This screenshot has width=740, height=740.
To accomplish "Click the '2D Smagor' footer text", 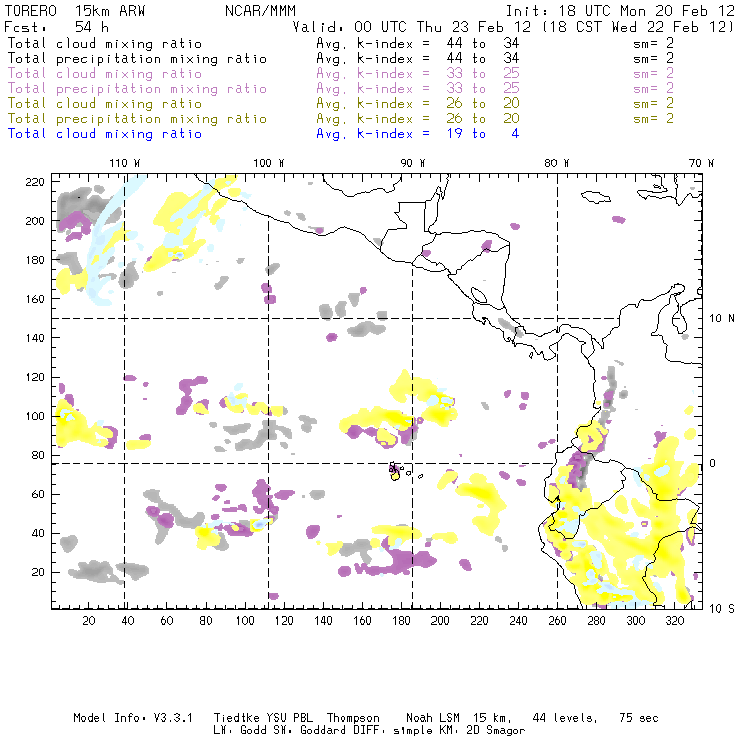I will [x=496, y=731].
